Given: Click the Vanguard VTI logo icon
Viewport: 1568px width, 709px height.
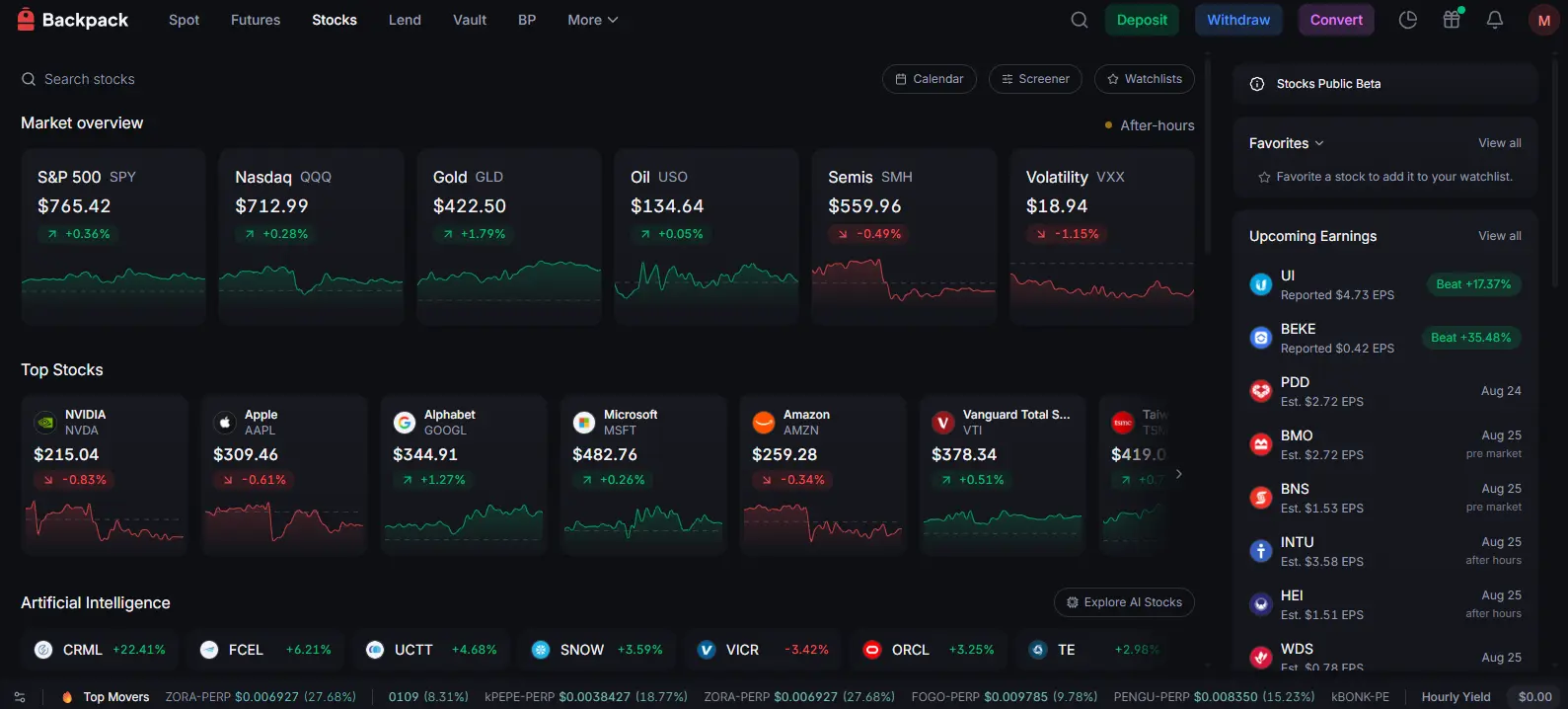Looking at the screenshot, I should [943, 423].
